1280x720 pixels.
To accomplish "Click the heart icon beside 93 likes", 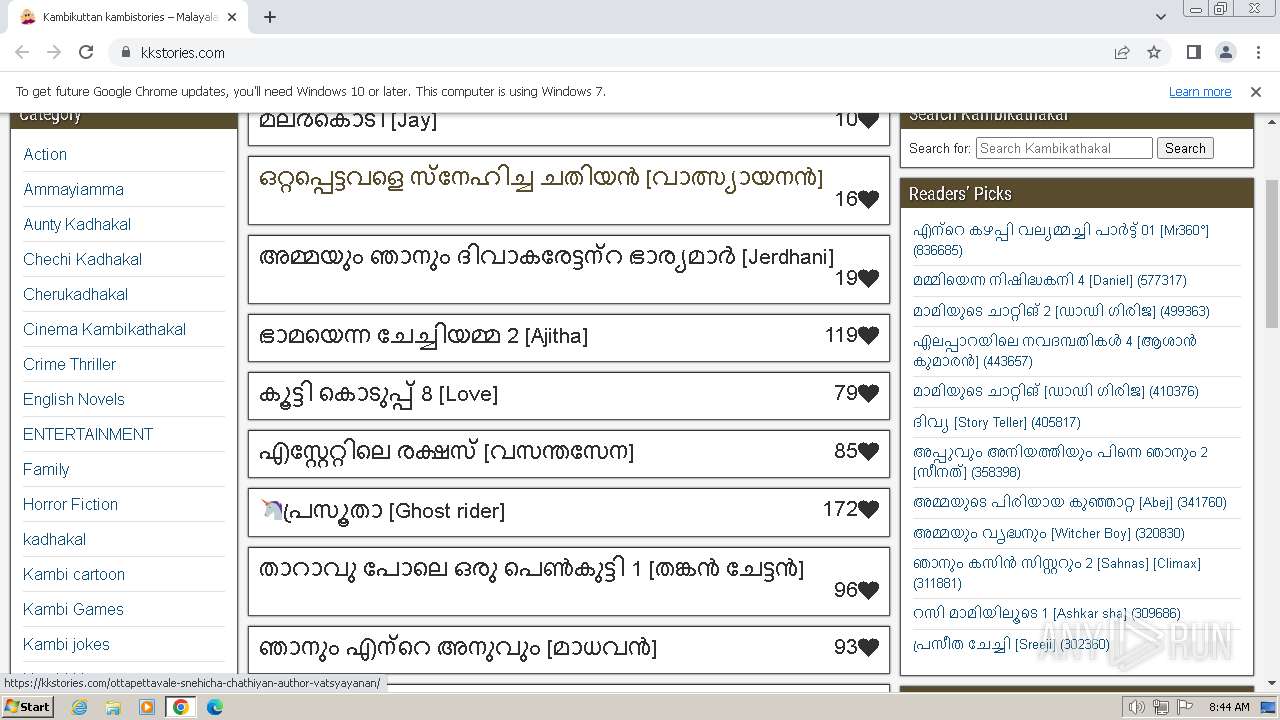I will tap(868, 648).
